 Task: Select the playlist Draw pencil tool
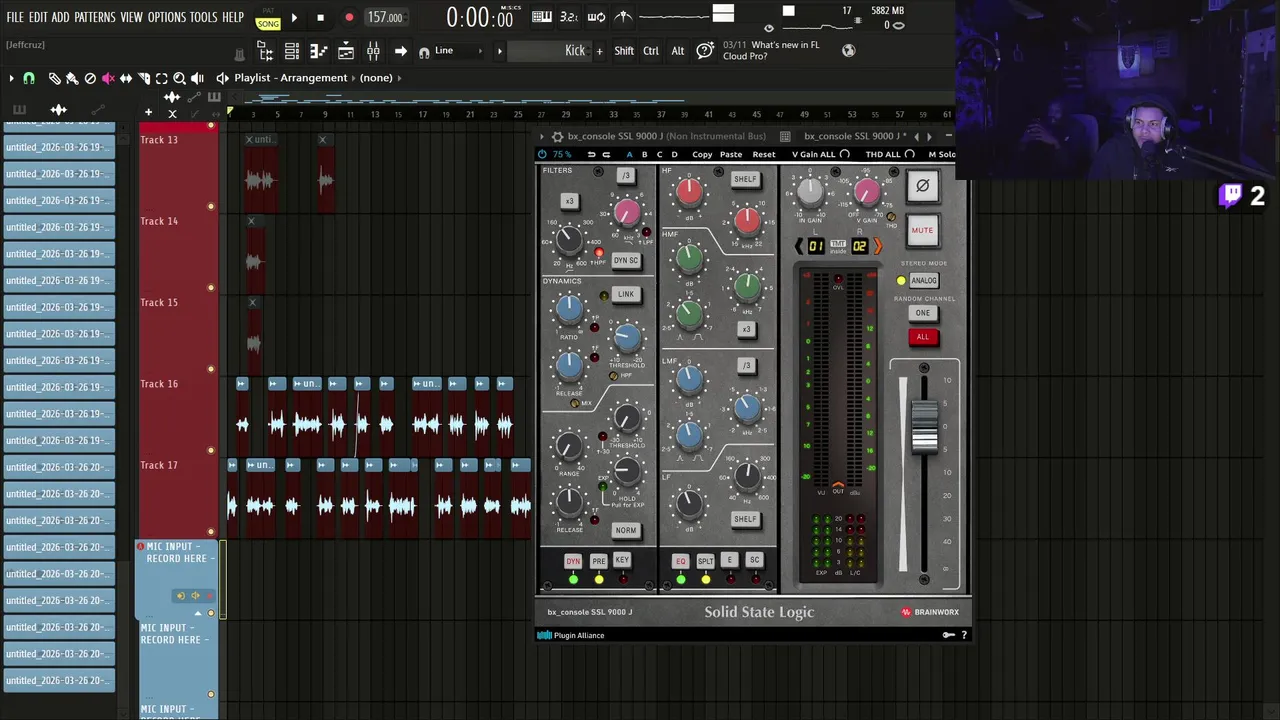click(x=54, y=78)
